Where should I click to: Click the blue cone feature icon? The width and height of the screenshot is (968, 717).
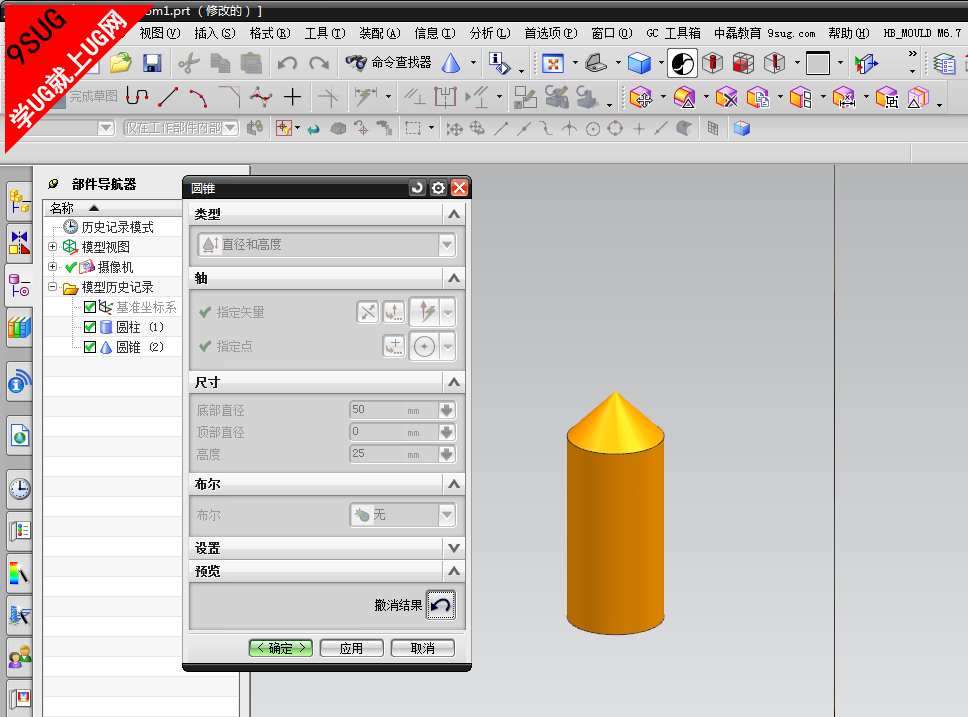click(451, 62)
